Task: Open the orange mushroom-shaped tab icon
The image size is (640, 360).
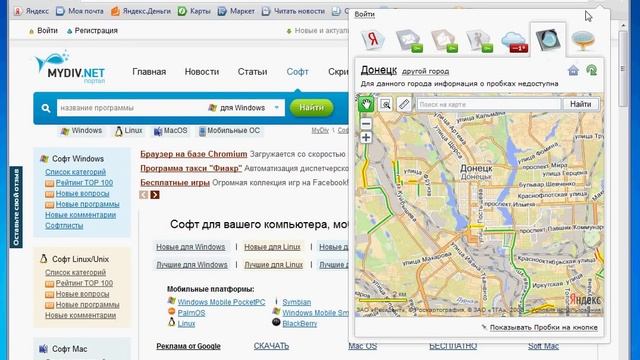Action: tap(583, 40)
